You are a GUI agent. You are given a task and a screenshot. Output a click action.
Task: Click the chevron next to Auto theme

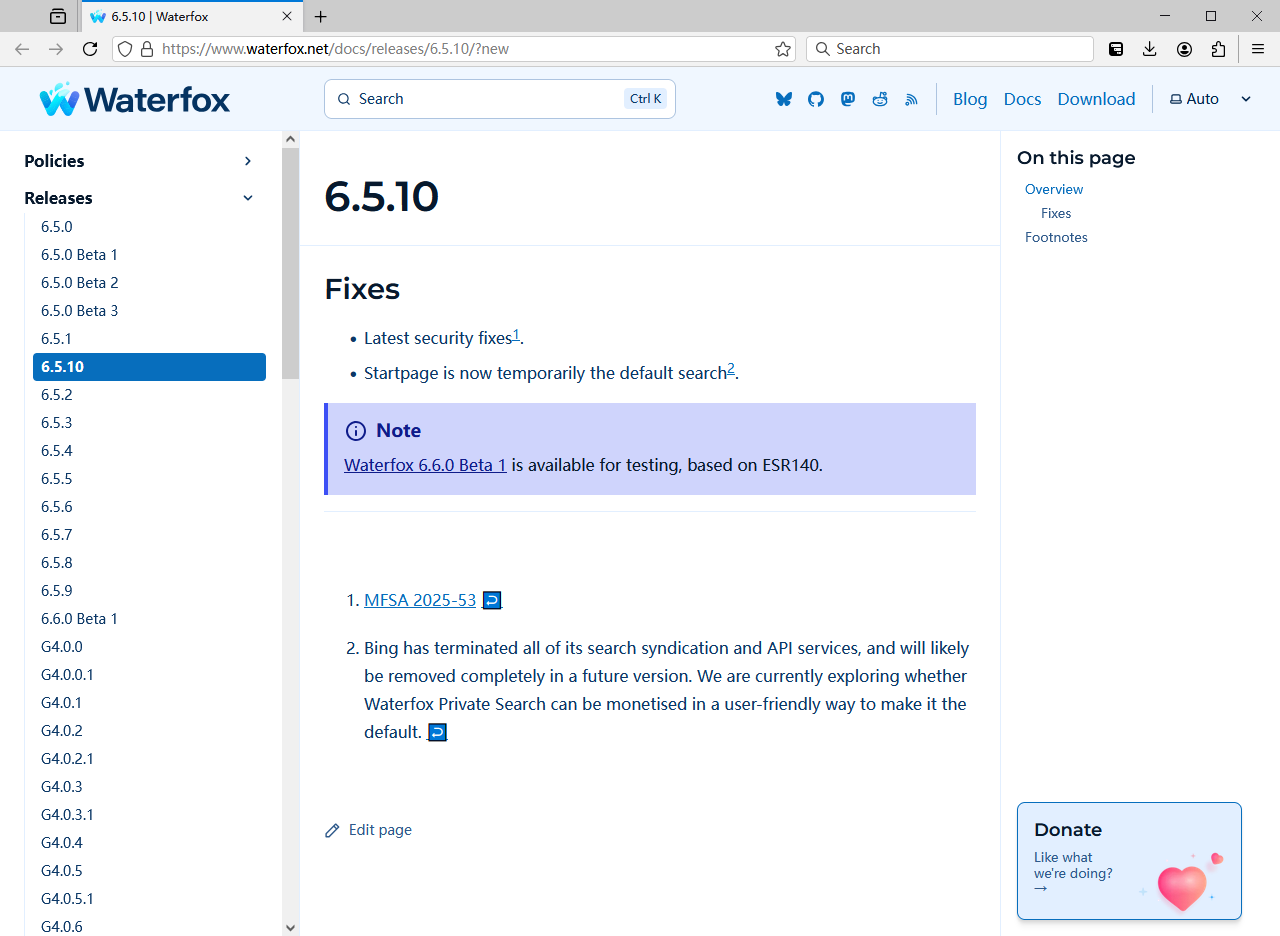1246,99
